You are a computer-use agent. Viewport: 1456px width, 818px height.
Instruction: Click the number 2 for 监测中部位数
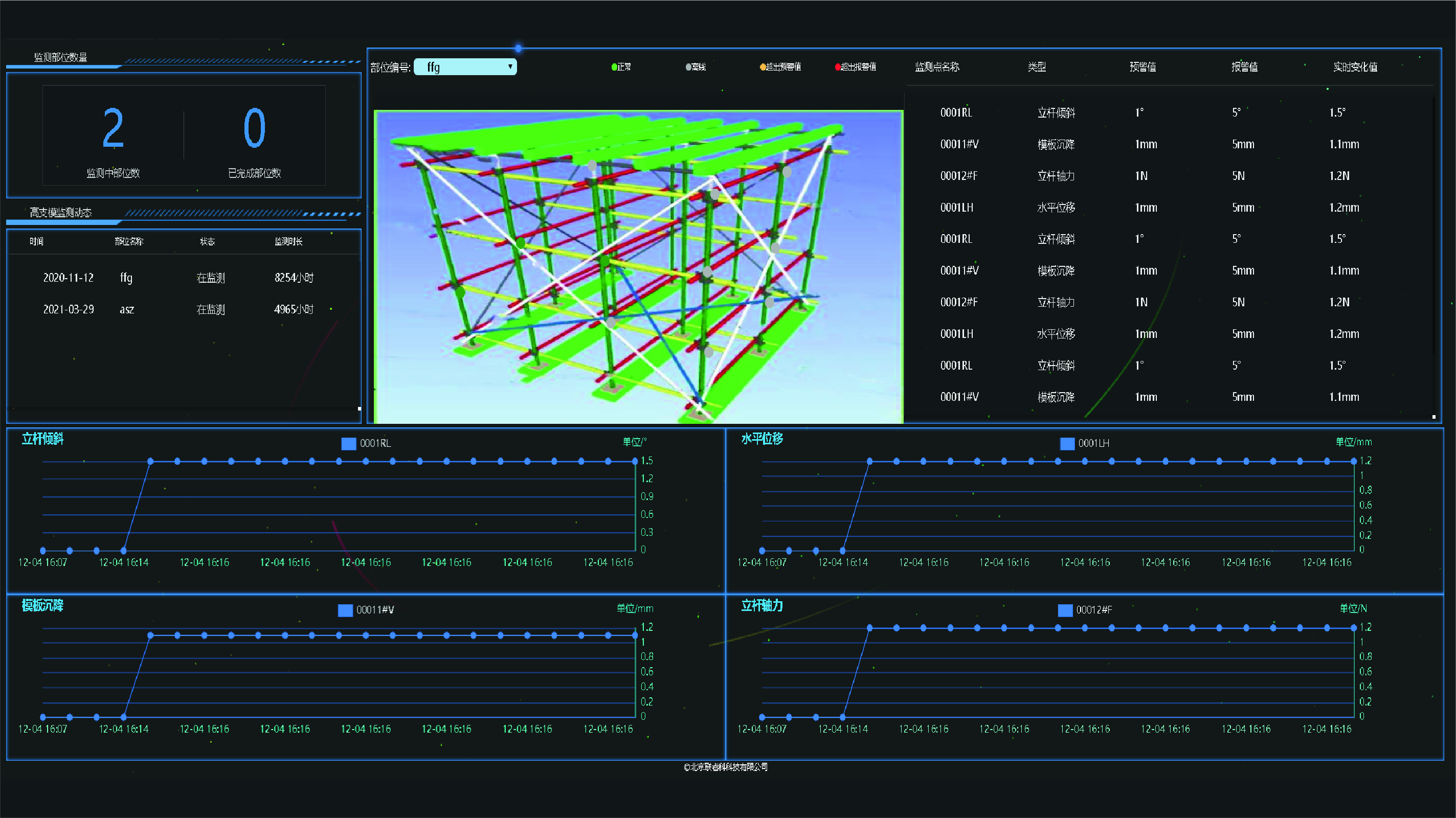click(x=113, y=128)
